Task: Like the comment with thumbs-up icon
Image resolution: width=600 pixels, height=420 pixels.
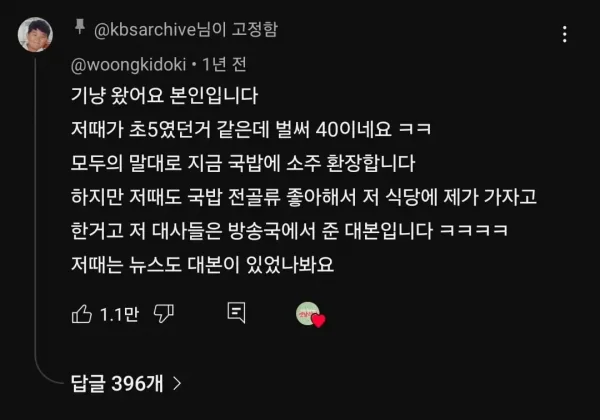Action: [82, 314]
